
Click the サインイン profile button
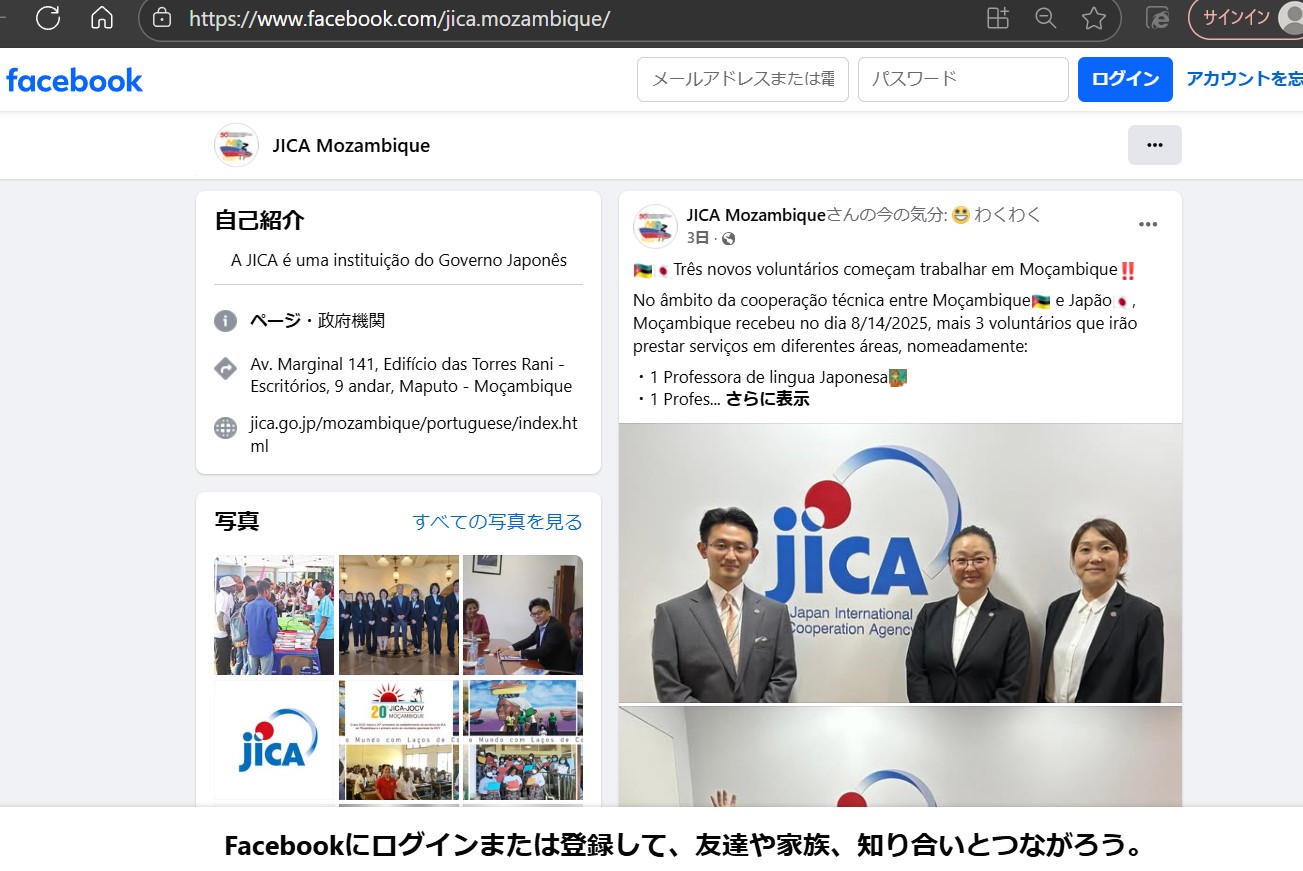tap(1246, 18)
